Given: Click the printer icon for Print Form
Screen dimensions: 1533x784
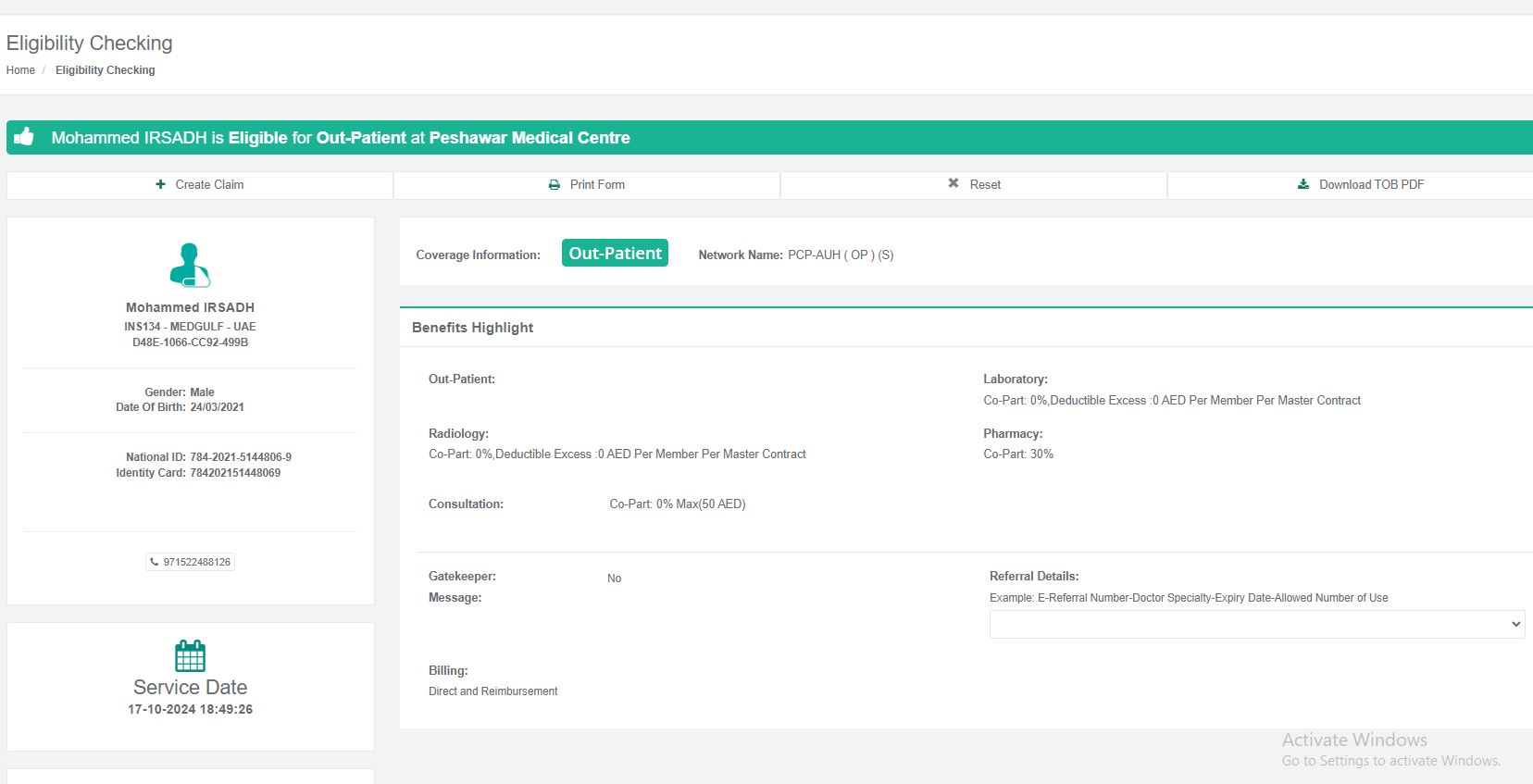Looking at the screenshot, I should click(x=554, y=185).
